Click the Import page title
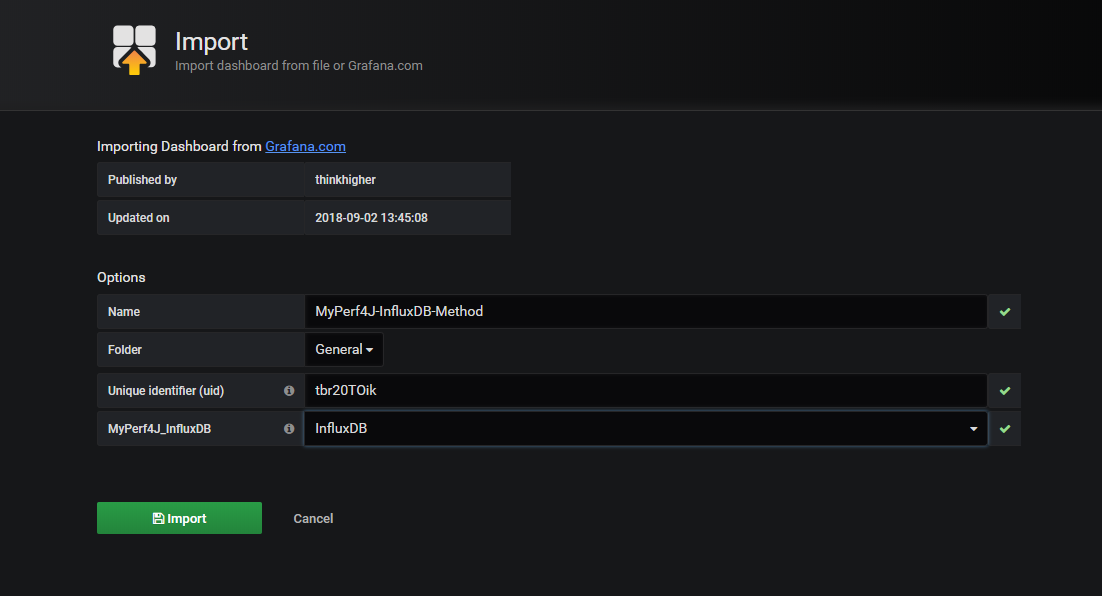 [x=211, y=42]
